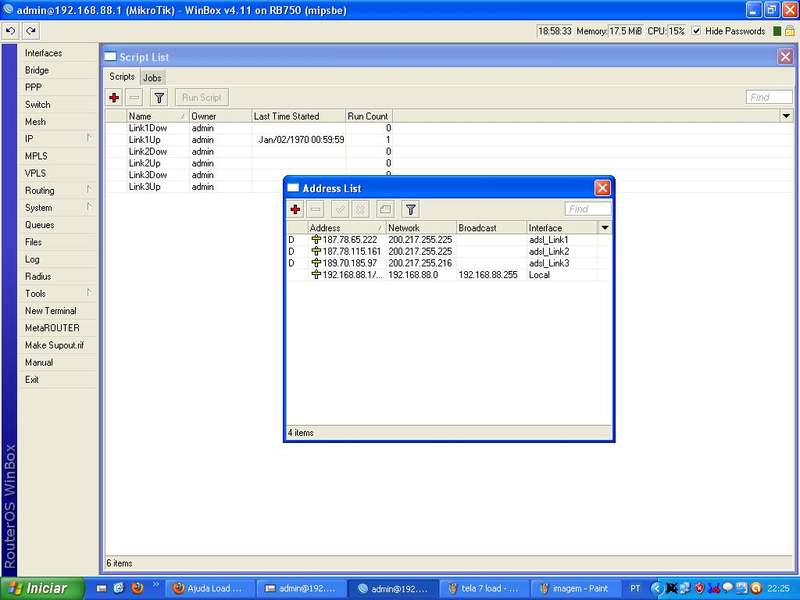800x600 pixels.
Task: Open the Manual menu item
Action: tap(58, 362)
